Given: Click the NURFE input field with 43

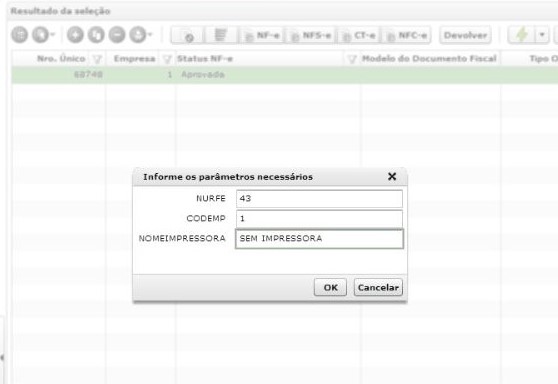Looking at the screenshot, I should [x=319, y=199].
